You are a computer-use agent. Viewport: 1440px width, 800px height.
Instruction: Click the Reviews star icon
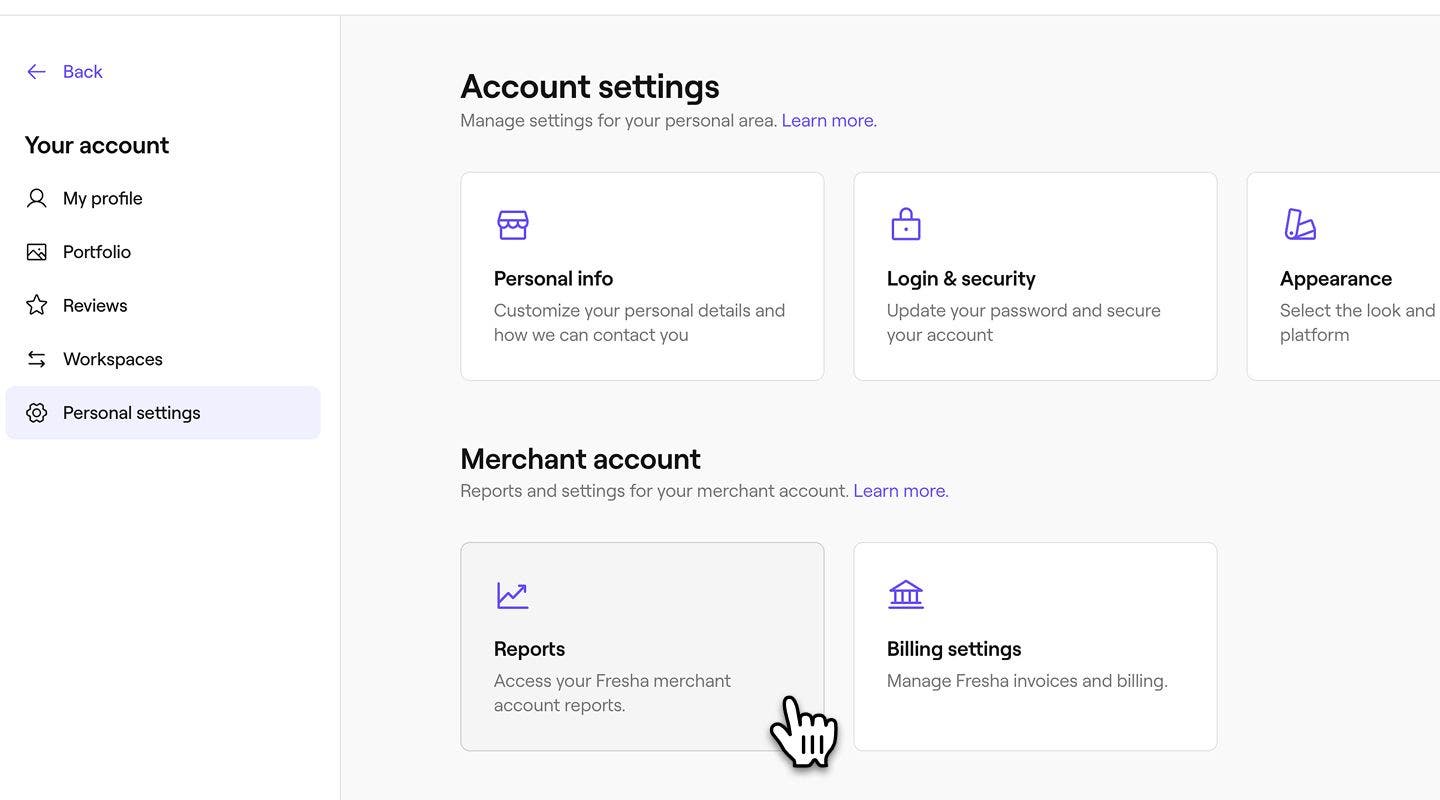[x=37, y=305]
